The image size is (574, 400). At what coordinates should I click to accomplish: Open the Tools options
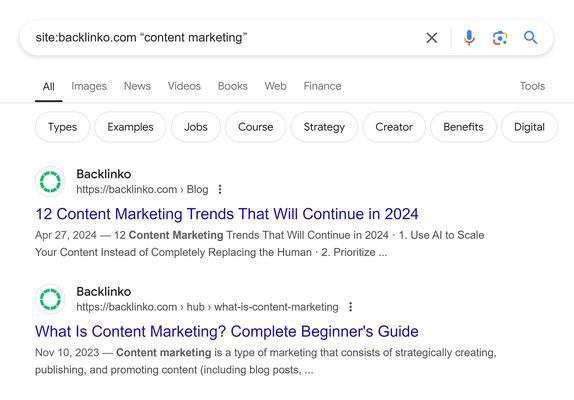(532, 86)
